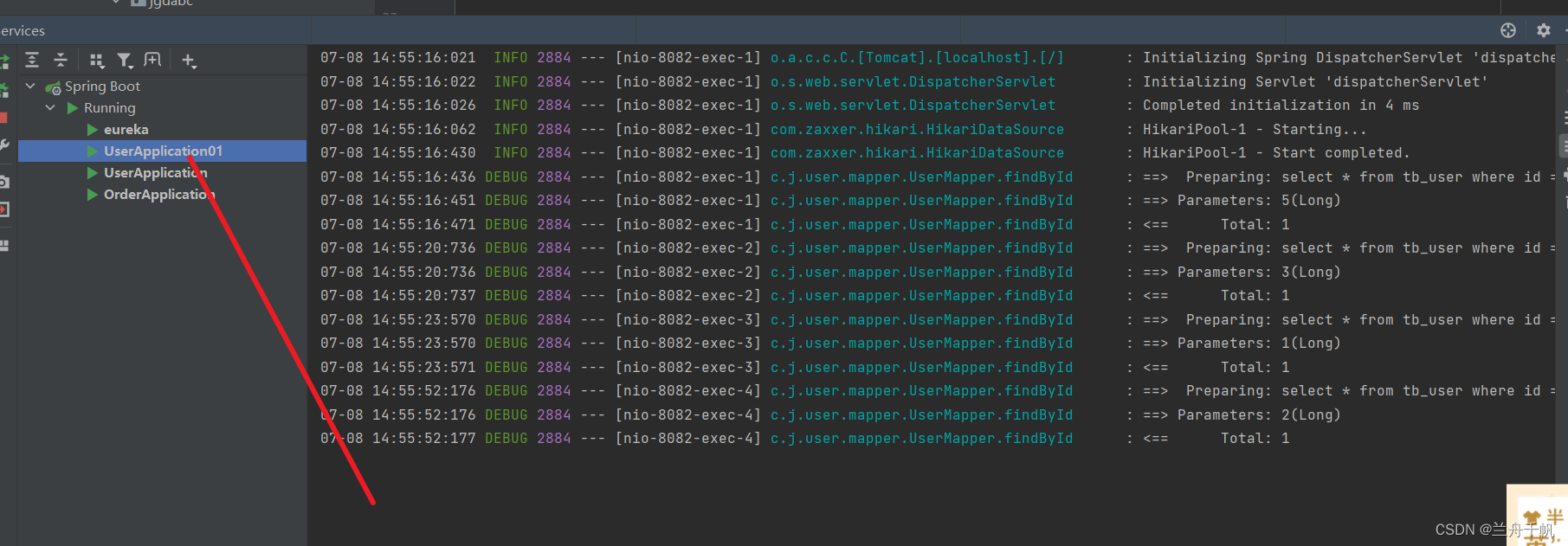Open the Services settings gear icon
The height and width of the screenshot is (546, 1568).
(1543, 30)
